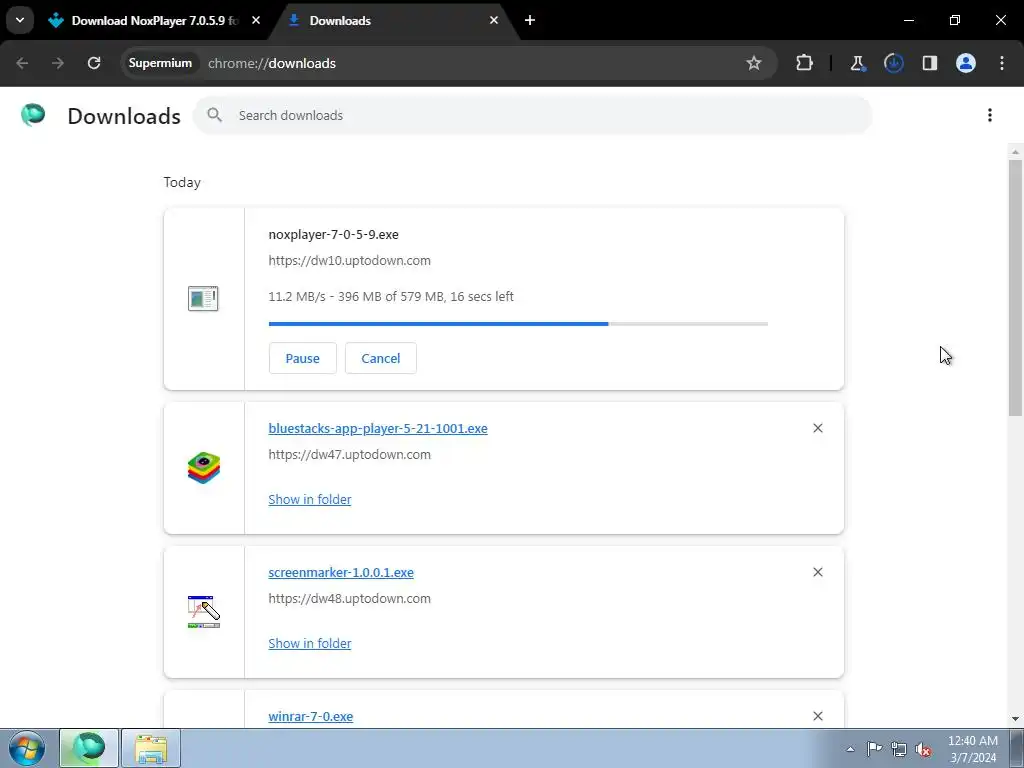Open bluestacks-app-player-5-21-1001.exe link

[377, 428]
